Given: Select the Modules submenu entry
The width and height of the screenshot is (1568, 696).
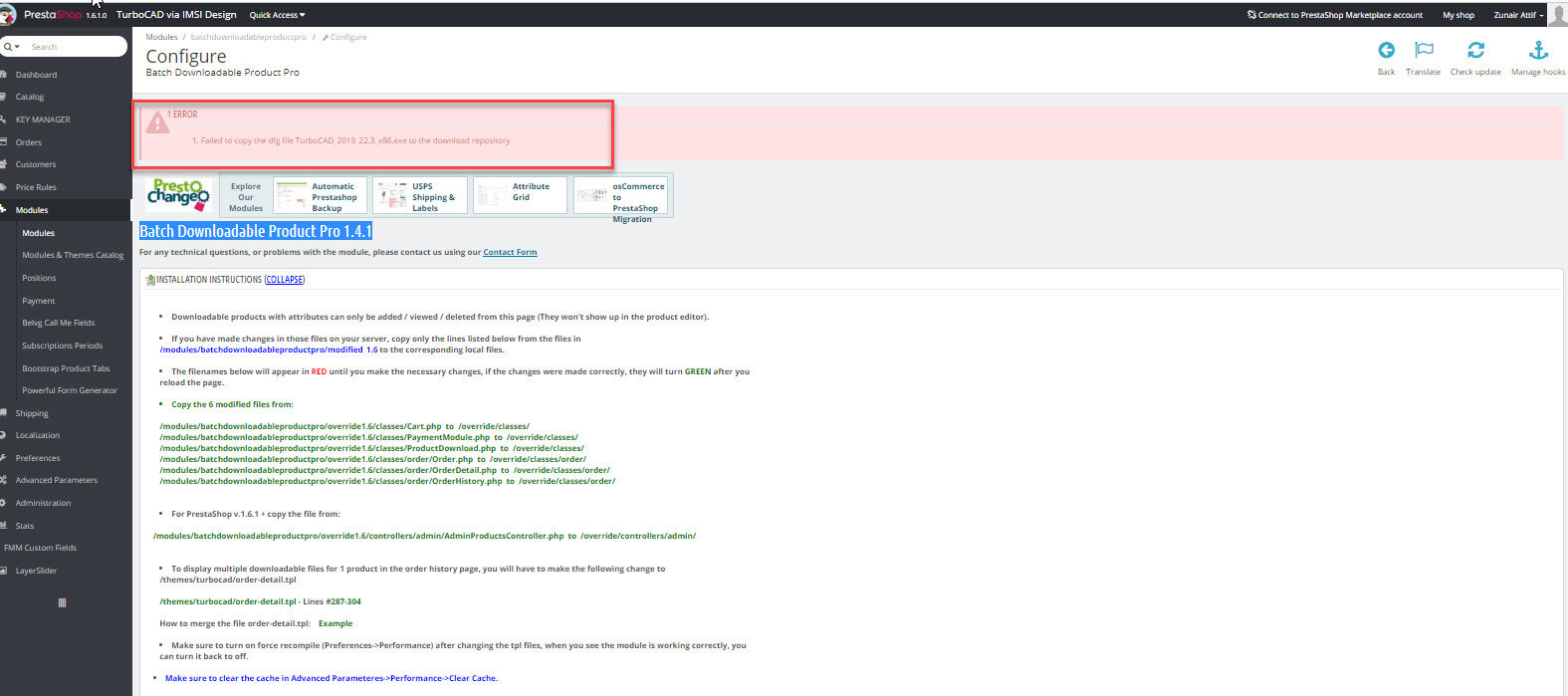Looking at the screenshot, I should pyautogui.click(x=38, y=233).
